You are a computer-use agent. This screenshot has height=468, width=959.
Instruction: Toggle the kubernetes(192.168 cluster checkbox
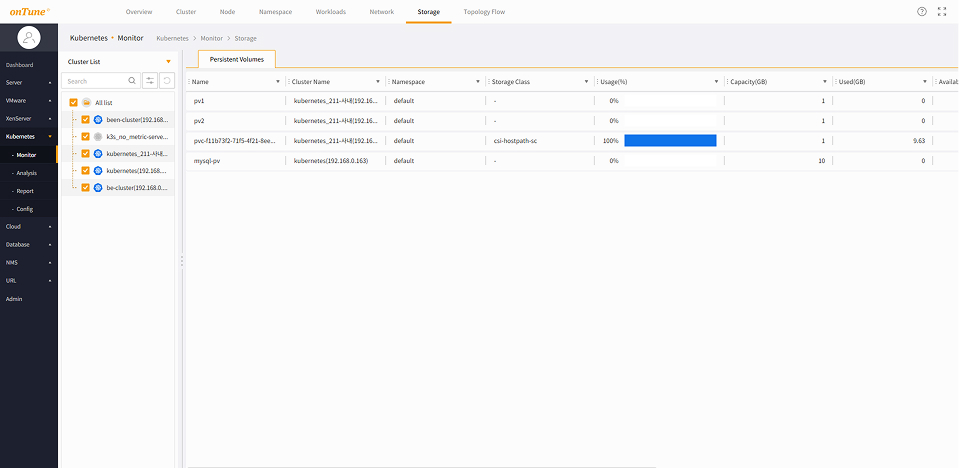[86, 171]
